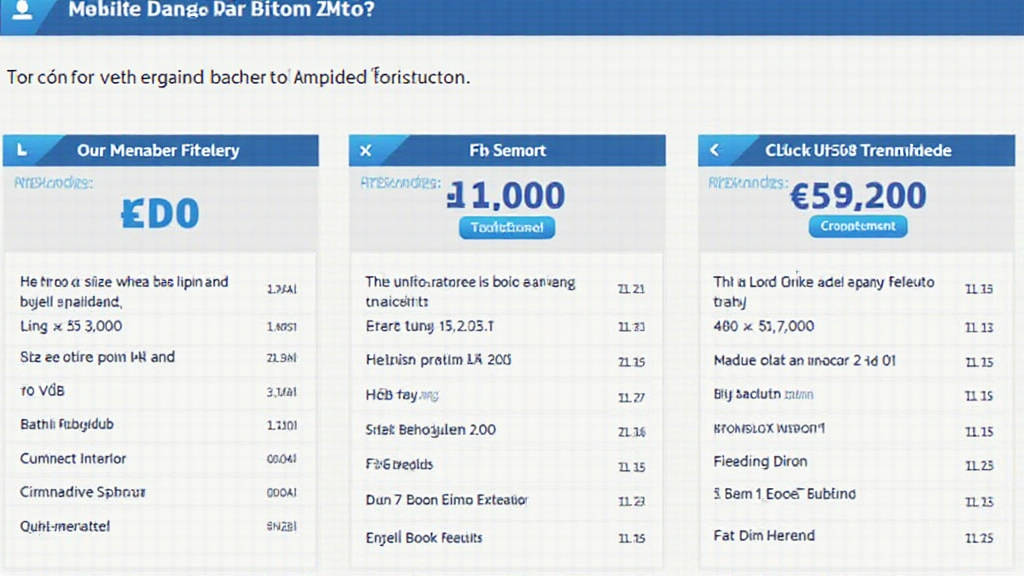Select the Fleeding Diron list item
Screen dimensions: 1024x576
coord(760,462)
